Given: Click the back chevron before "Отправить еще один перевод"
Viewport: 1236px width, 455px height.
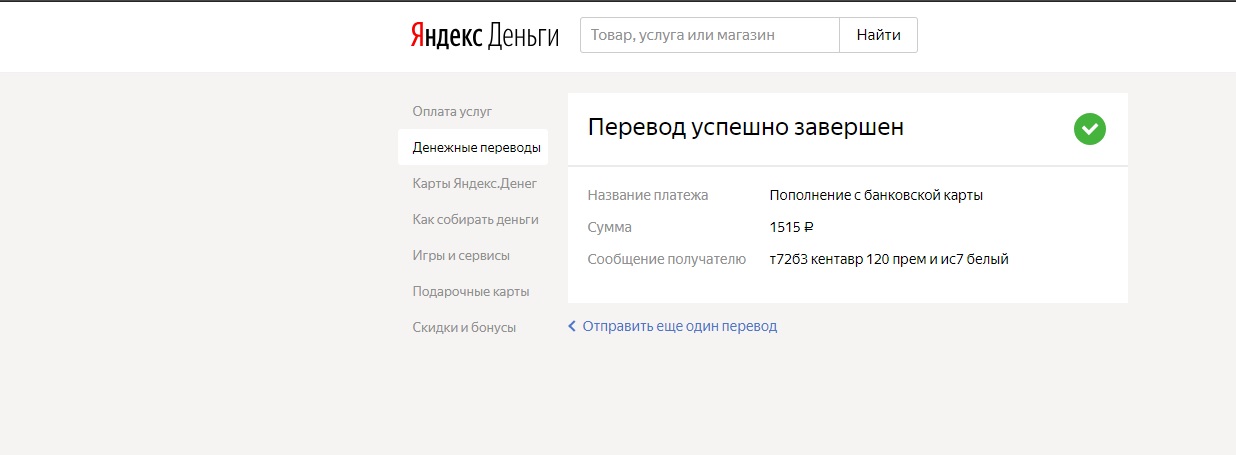Looking at the screenshot, I should click(x=572, y=326).
